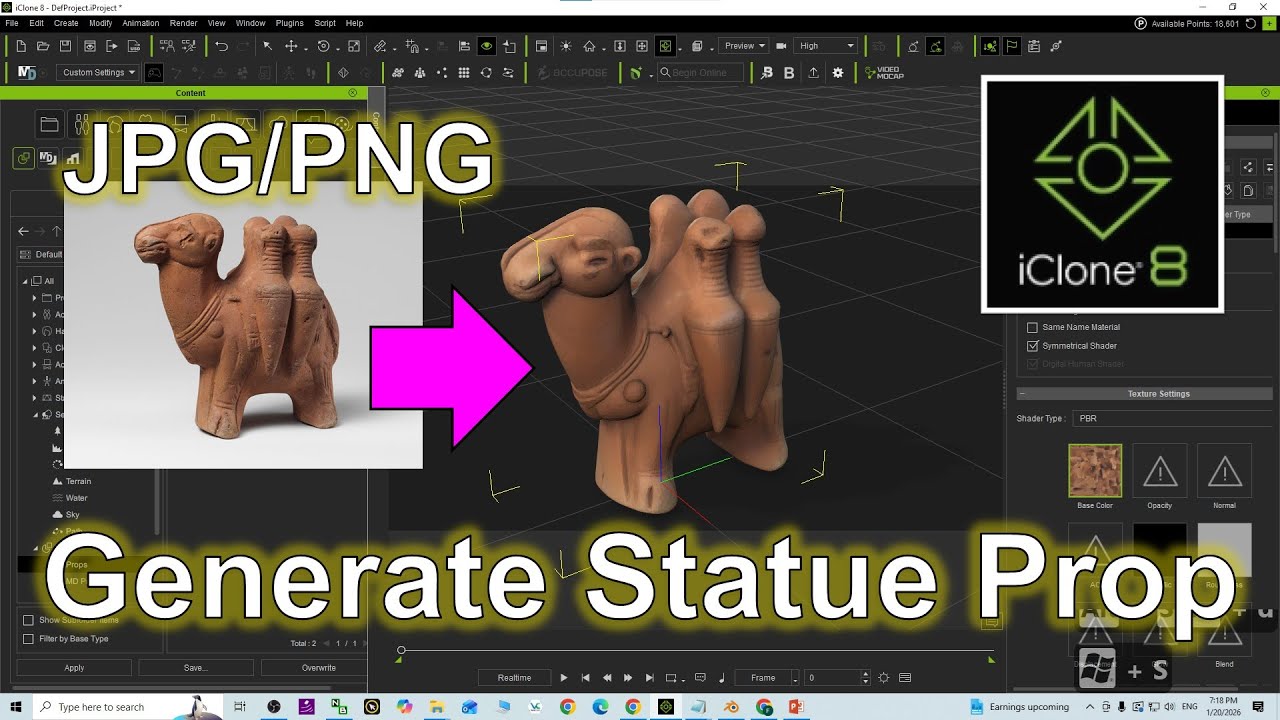Click the gamepad controller icon
Image resolution: width=1280 pixels, height=720 pixels.
154,73
